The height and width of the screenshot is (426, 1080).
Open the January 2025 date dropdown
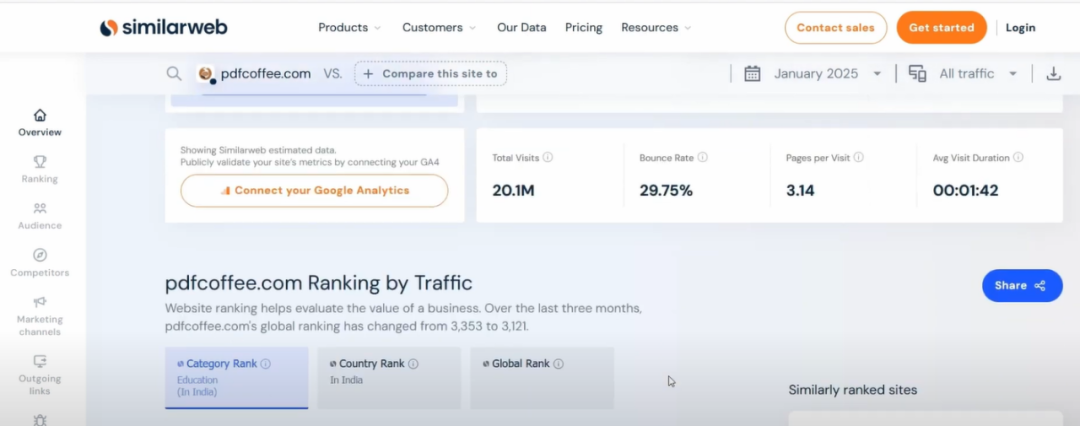813,73
